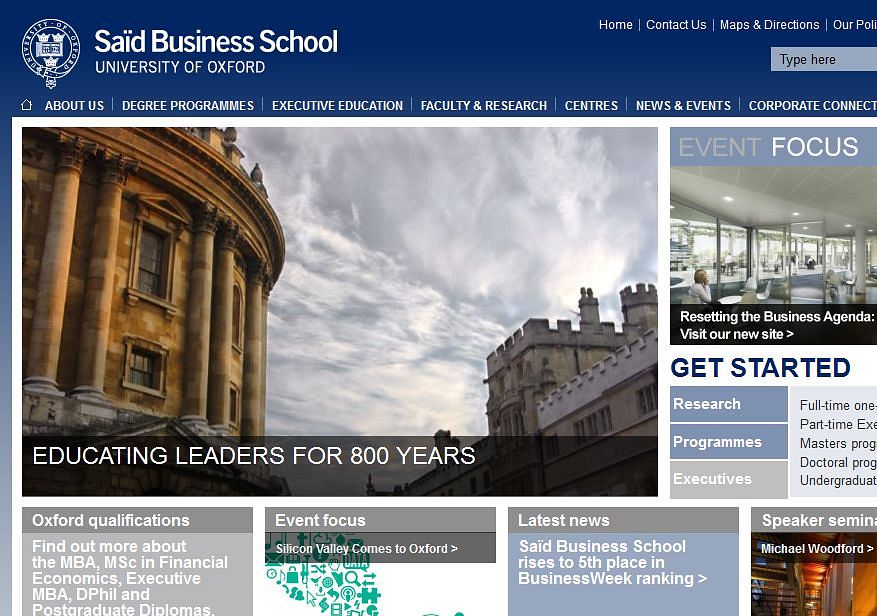
Task: Click the Saïd Business School title logo
Action: [x=216, y=42]
